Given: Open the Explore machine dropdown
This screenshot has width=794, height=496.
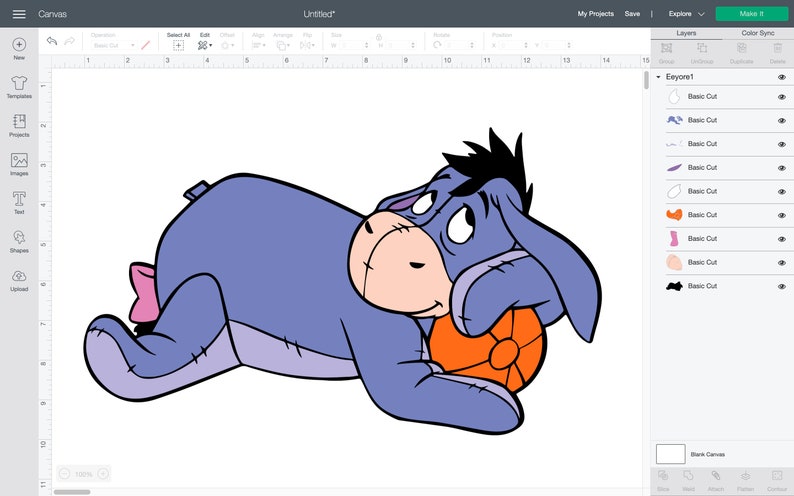Looking at the screenshot, I should pyautogui.click(x=686, y=14).
